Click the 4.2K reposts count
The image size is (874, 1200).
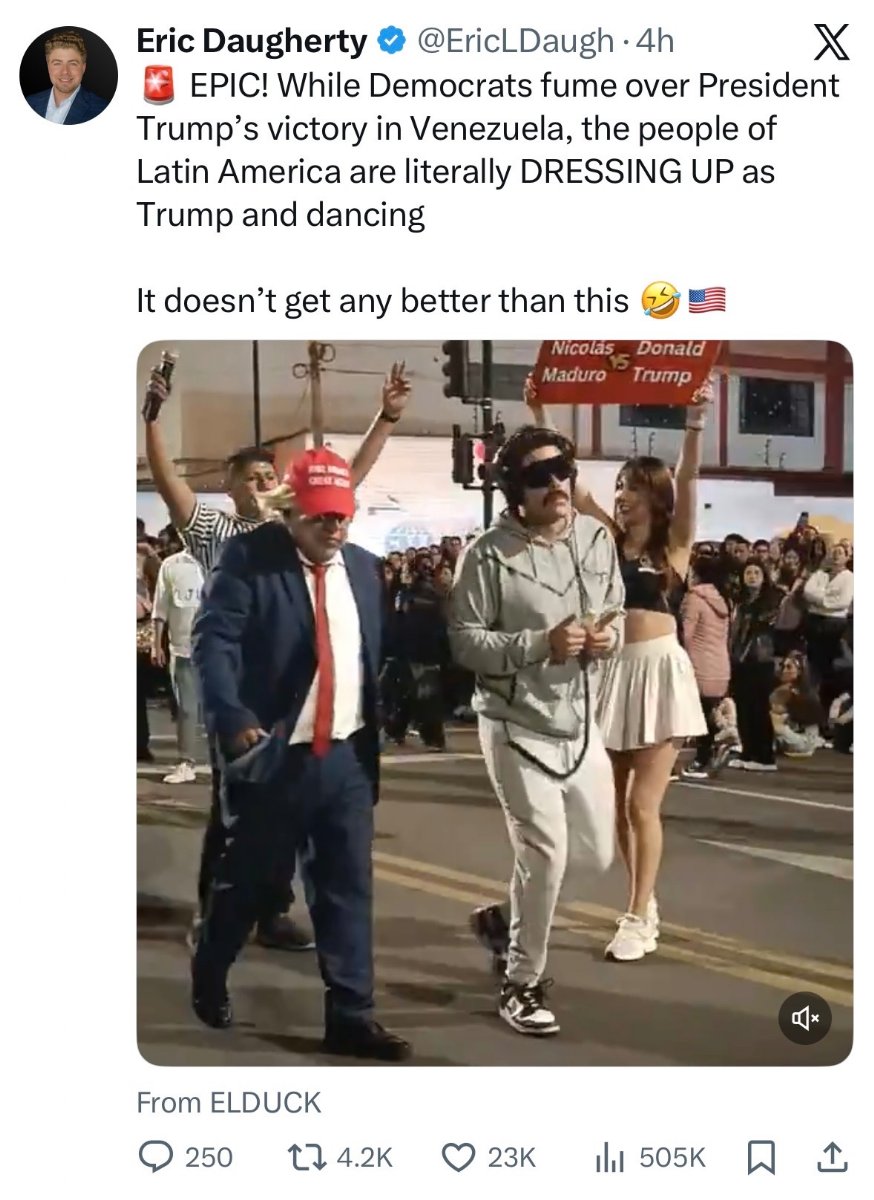365,1158
